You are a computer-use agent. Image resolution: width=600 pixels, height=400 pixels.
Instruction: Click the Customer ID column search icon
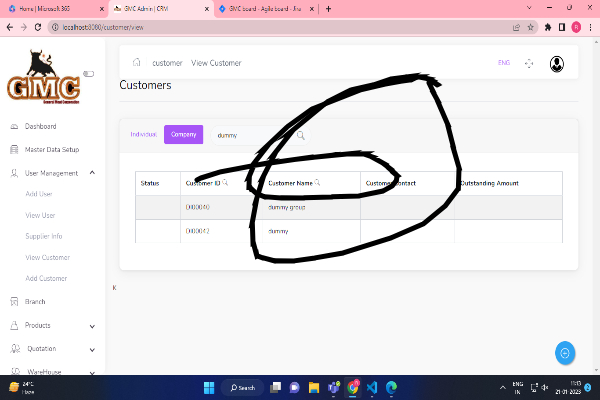click(226, 183)
